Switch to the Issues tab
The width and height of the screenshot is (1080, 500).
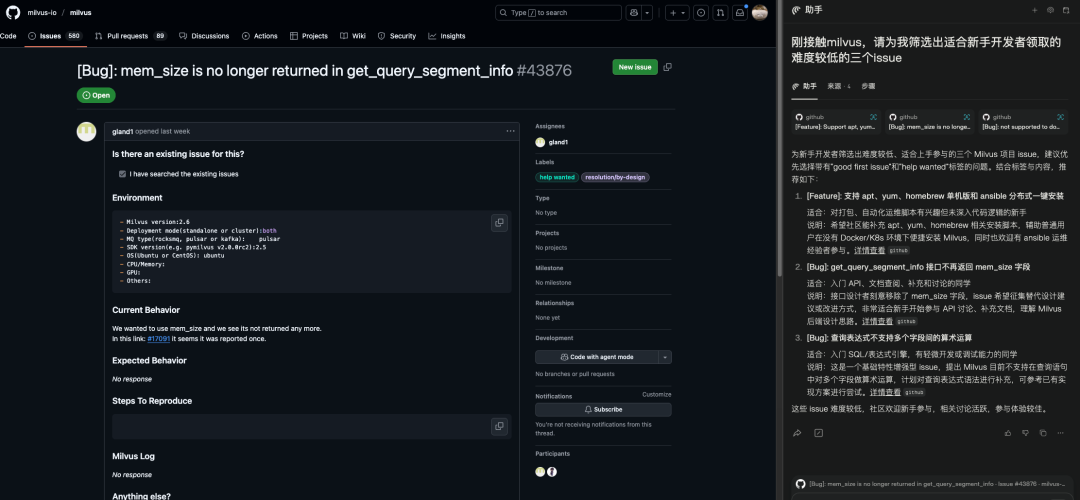pyautogui.click(x=54, y=36)
